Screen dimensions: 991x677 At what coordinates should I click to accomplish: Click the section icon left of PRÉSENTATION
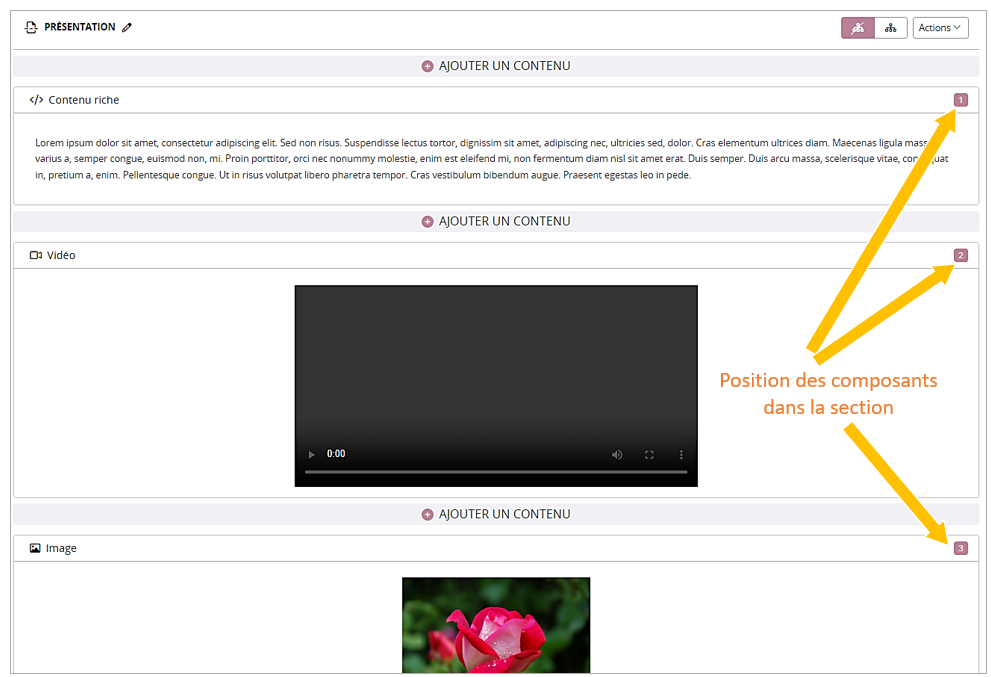pyautogui.click(x=30, y=28)
